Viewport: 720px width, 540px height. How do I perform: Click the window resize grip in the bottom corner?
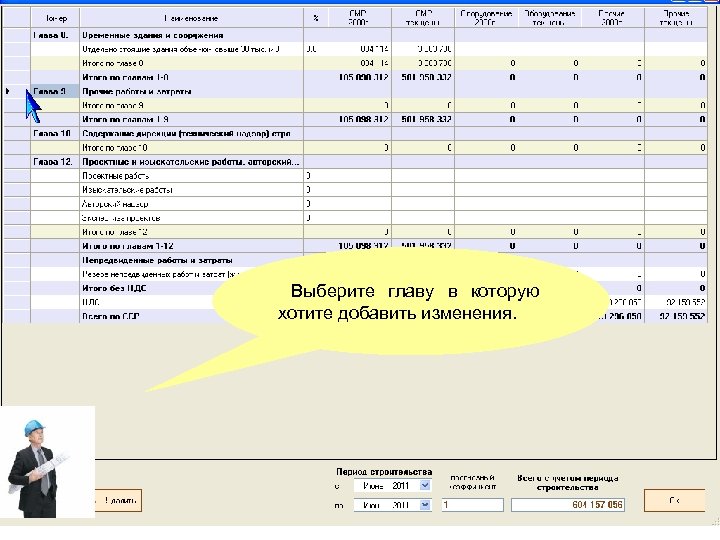[715, 522]
